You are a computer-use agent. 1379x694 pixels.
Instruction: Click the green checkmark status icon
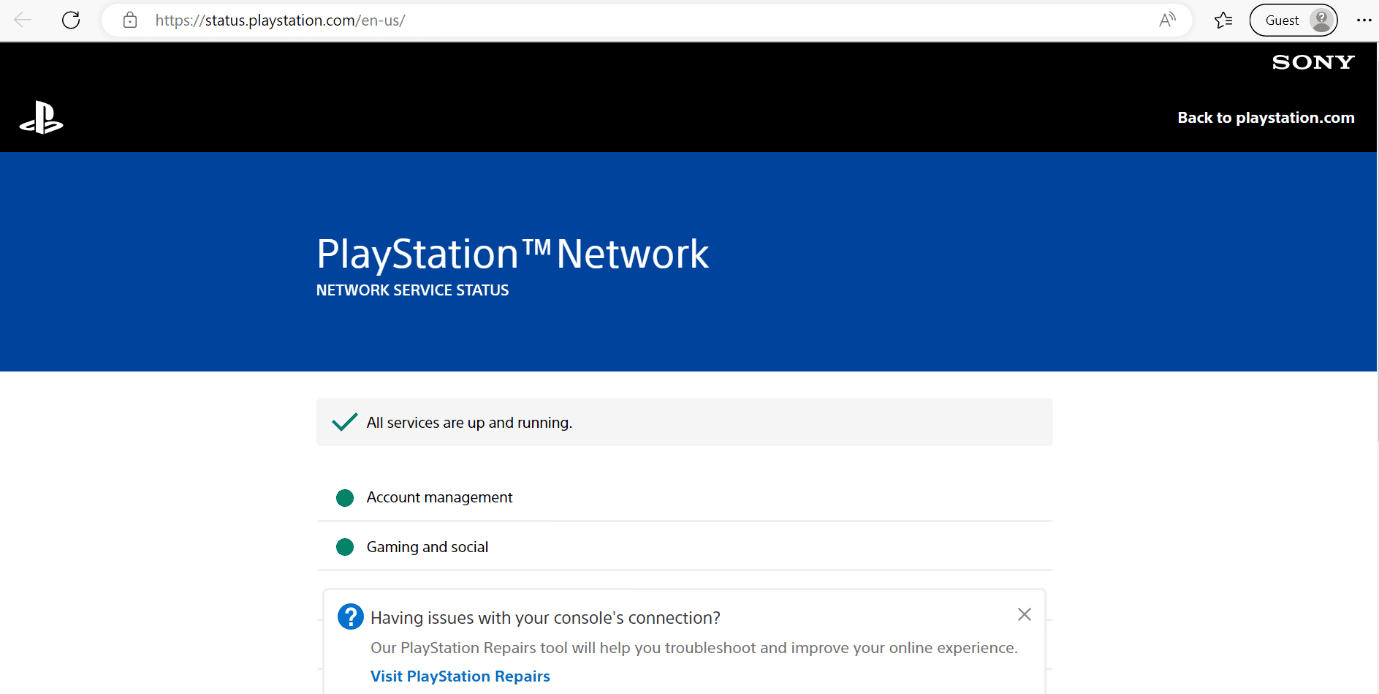tap(344, 421)
